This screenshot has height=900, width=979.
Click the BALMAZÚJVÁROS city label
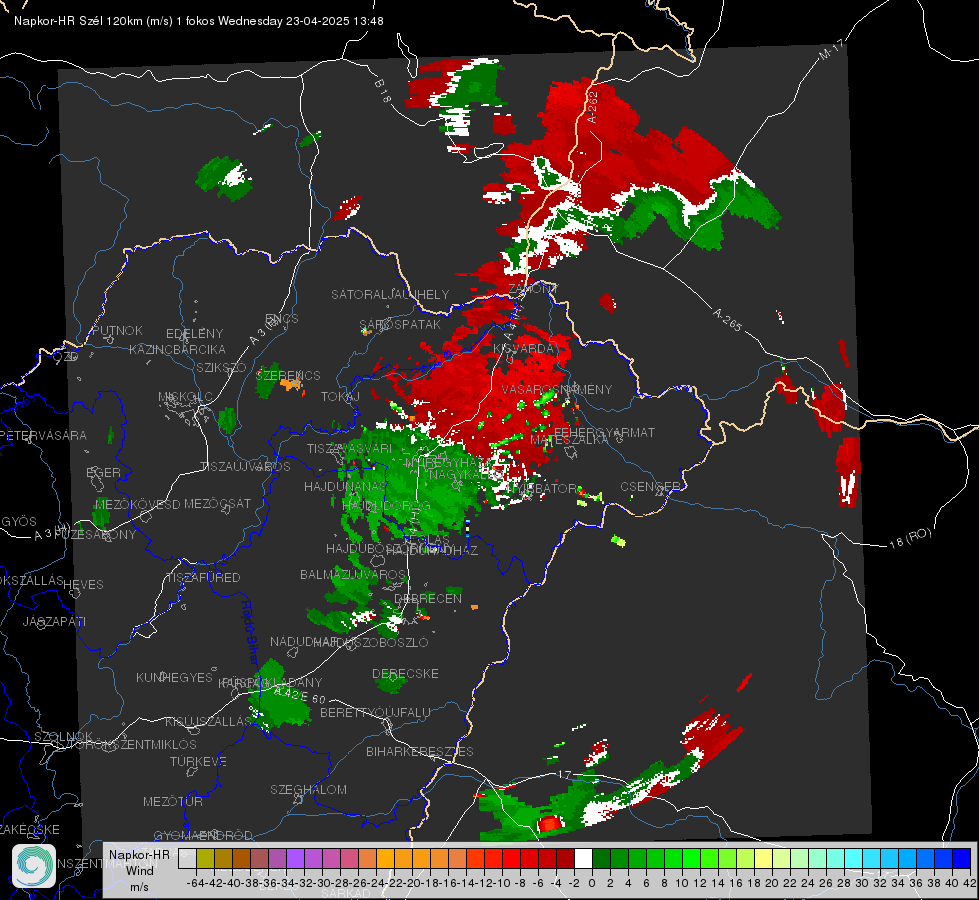pyautogui.click(x=353, y=574)
